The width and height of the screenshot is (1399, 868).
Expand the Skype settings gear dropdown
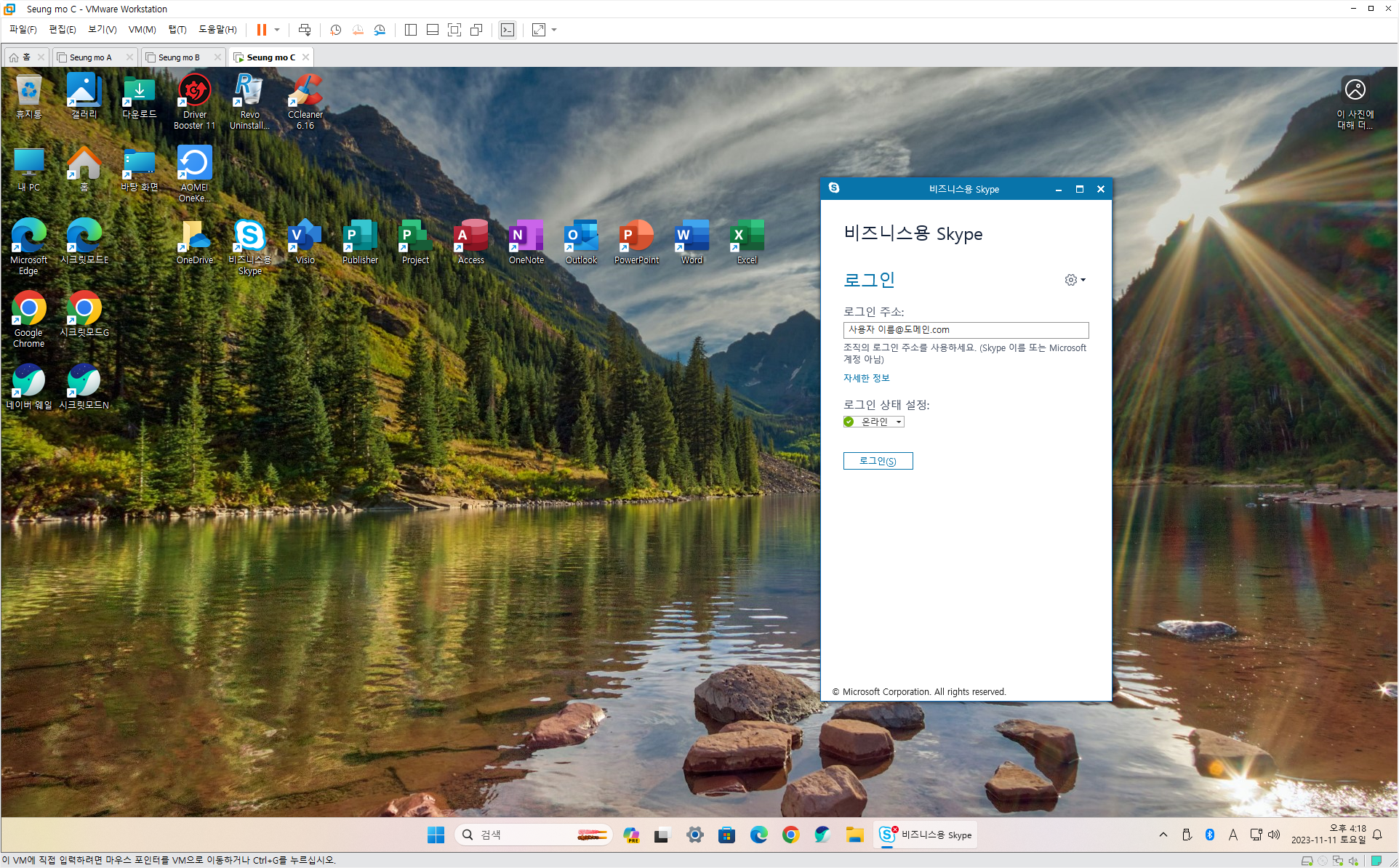point(1075,280)
